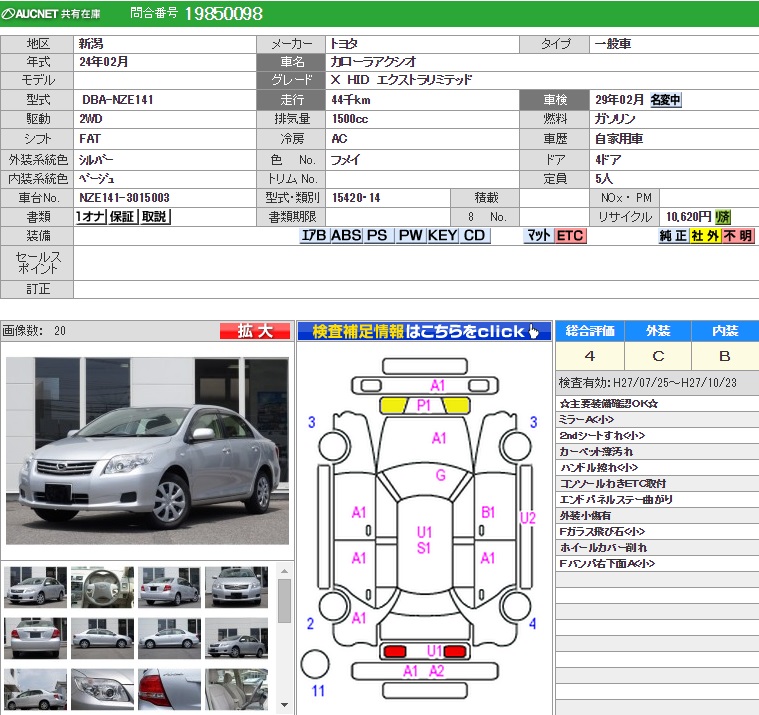Open the inspection supplement info banner link
This screenshot has height=715, width=759.
(424, 331)
